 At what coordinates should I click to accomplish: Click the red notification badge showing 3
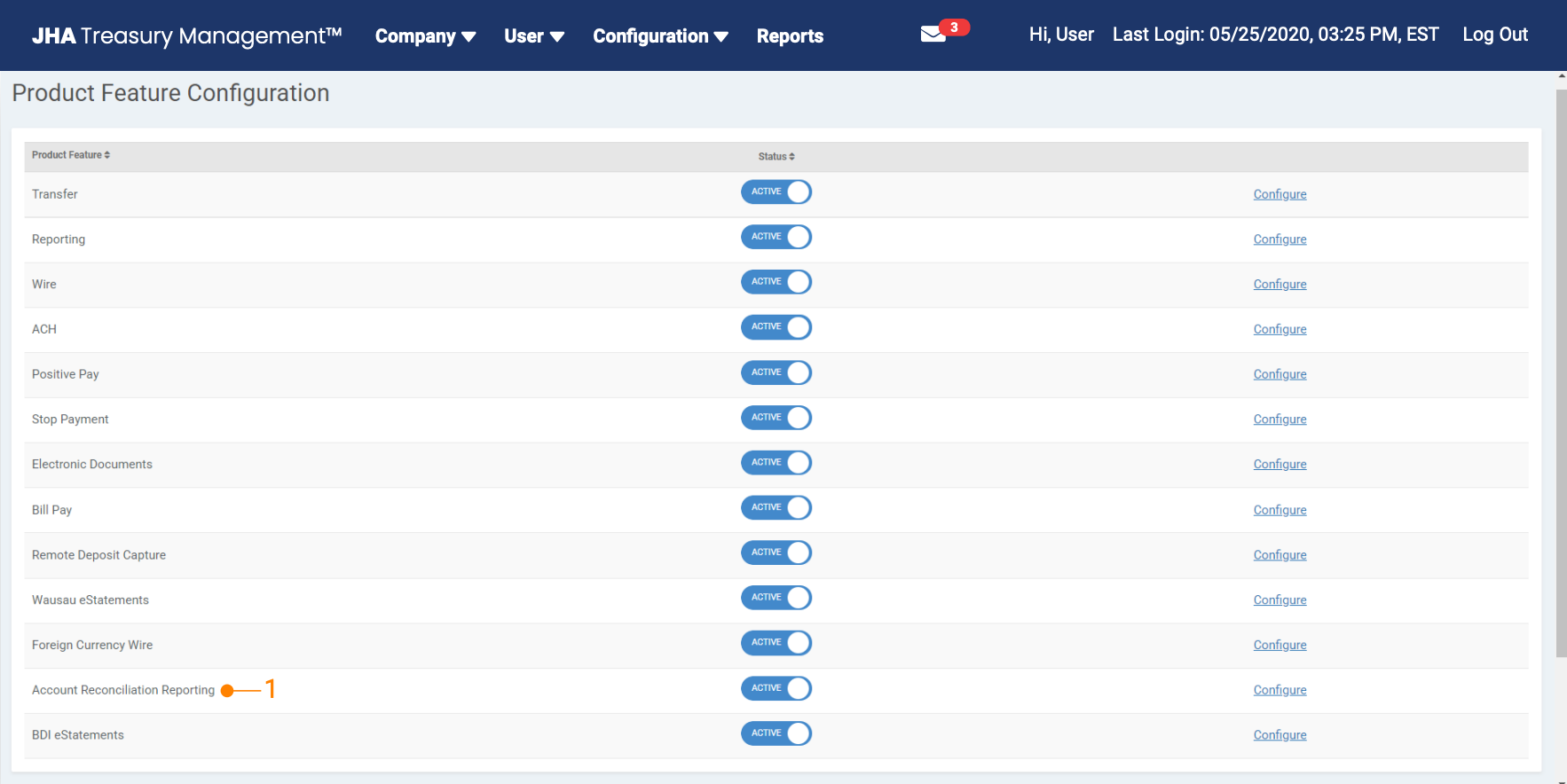pyautogui.click(x=954, y=27)
